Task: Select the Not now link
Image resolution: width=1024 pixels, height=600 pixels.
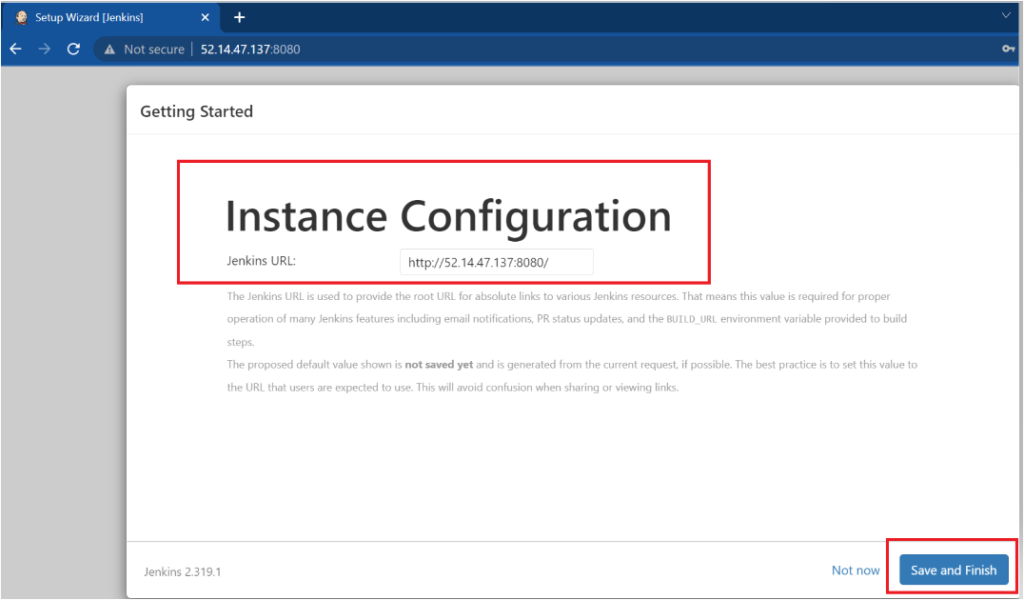Action: point(855,569)
